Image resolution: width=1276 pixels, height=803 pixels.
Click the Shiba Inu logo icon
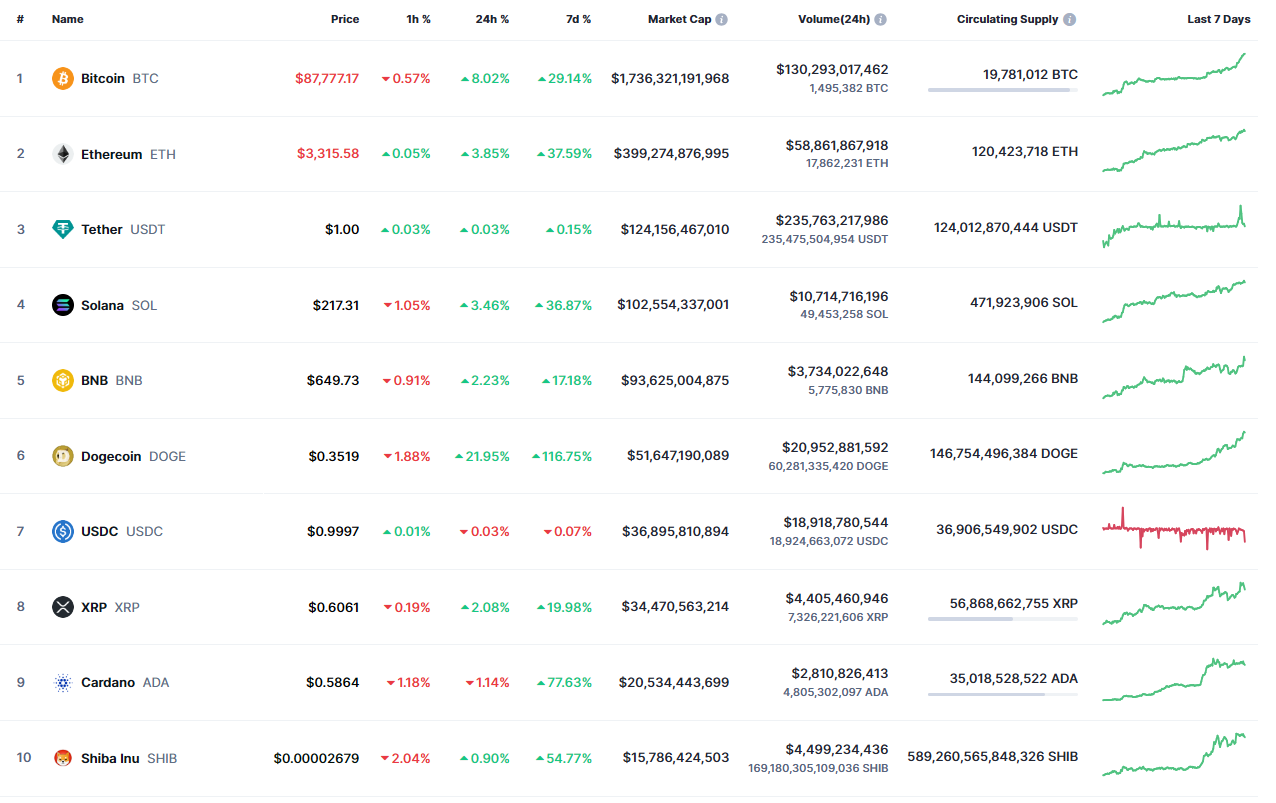[x=63, y=758]
